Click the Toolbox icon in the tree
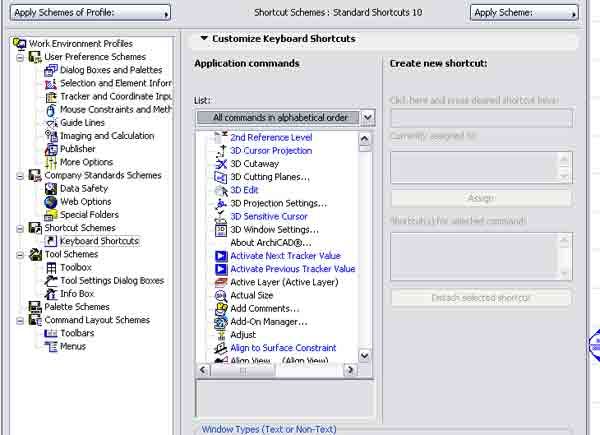Viewport: 600px width, 435px height. pyautogui.click(x=51, y=267)
